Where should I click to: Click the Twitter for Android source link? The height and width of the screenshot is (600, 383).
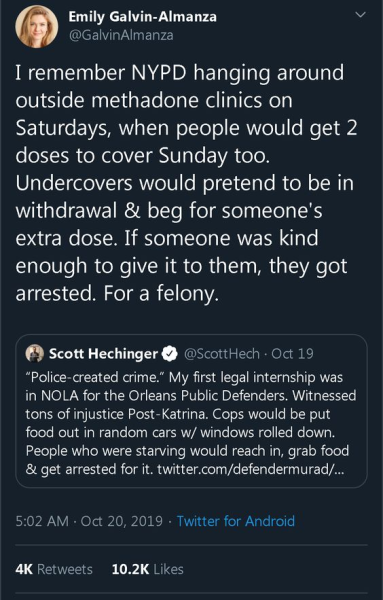(x=236, y=521)
